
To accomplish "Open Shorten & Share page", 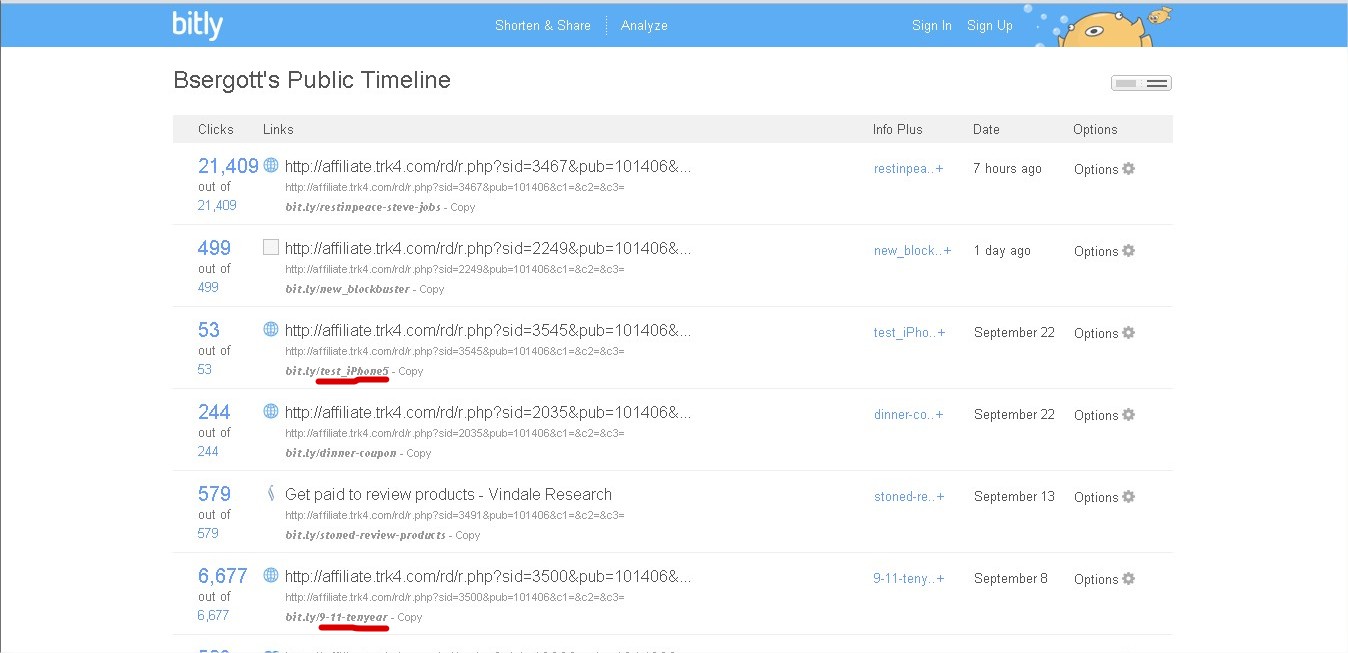I will (x=543, y=26).
